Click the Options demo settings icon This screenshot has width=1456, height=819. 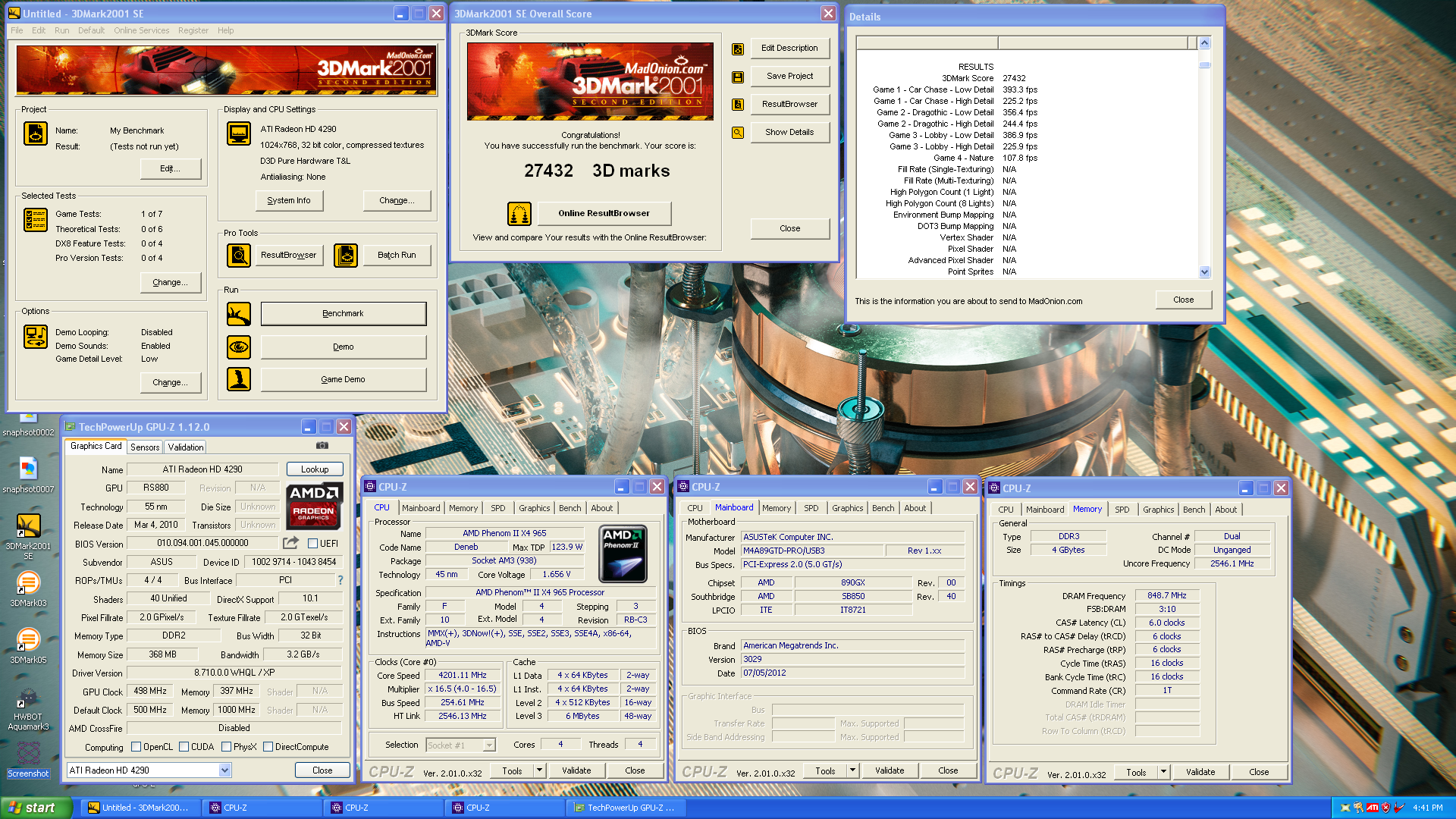coord(36,337)
